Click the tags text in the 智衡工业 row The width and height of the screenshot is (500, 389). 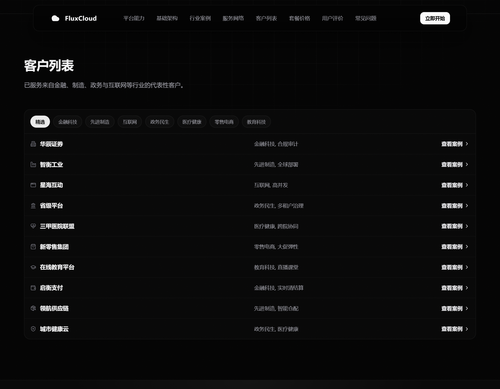276,165
